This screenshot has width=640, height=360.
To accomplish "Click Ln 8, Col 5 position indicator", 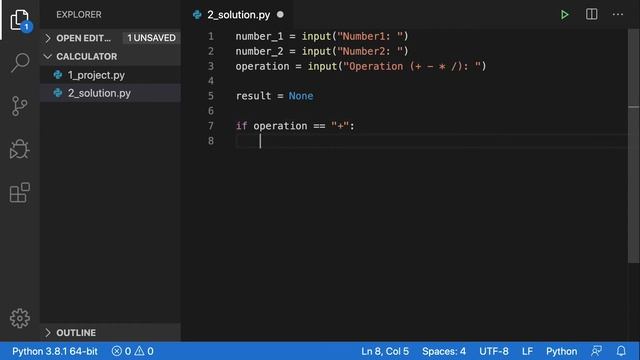I will pyautogui.click(x=384, y=351).
